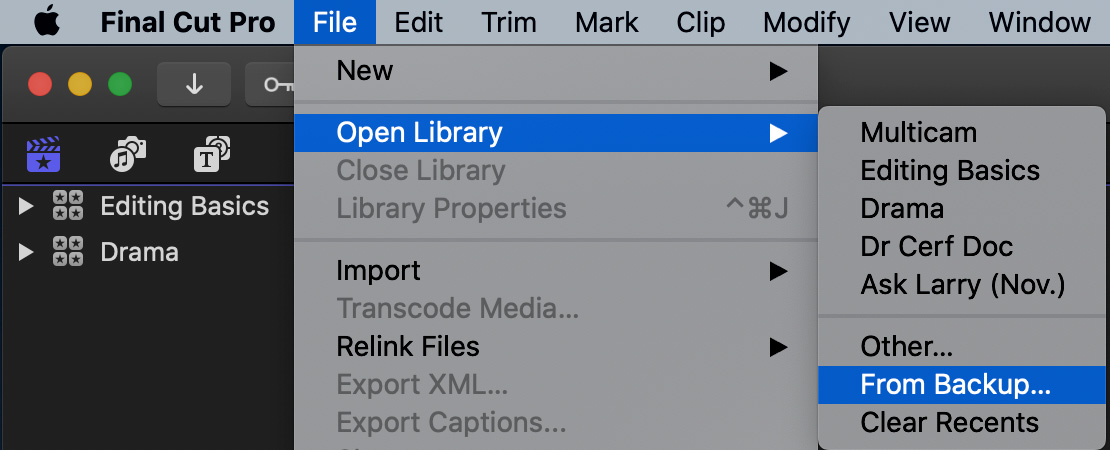Open the Apple menu
The image size is (1110, 450).
[x=47, y=23]
